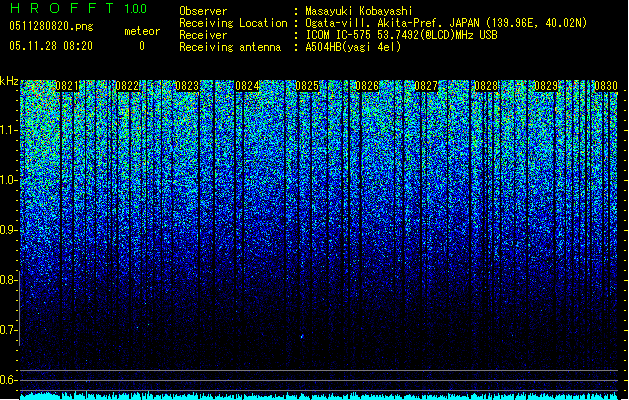Click the 0.8 frequency axis label
Image resolution: width=629 pixels, height=400 pixels.
click(x=7, y=280)
